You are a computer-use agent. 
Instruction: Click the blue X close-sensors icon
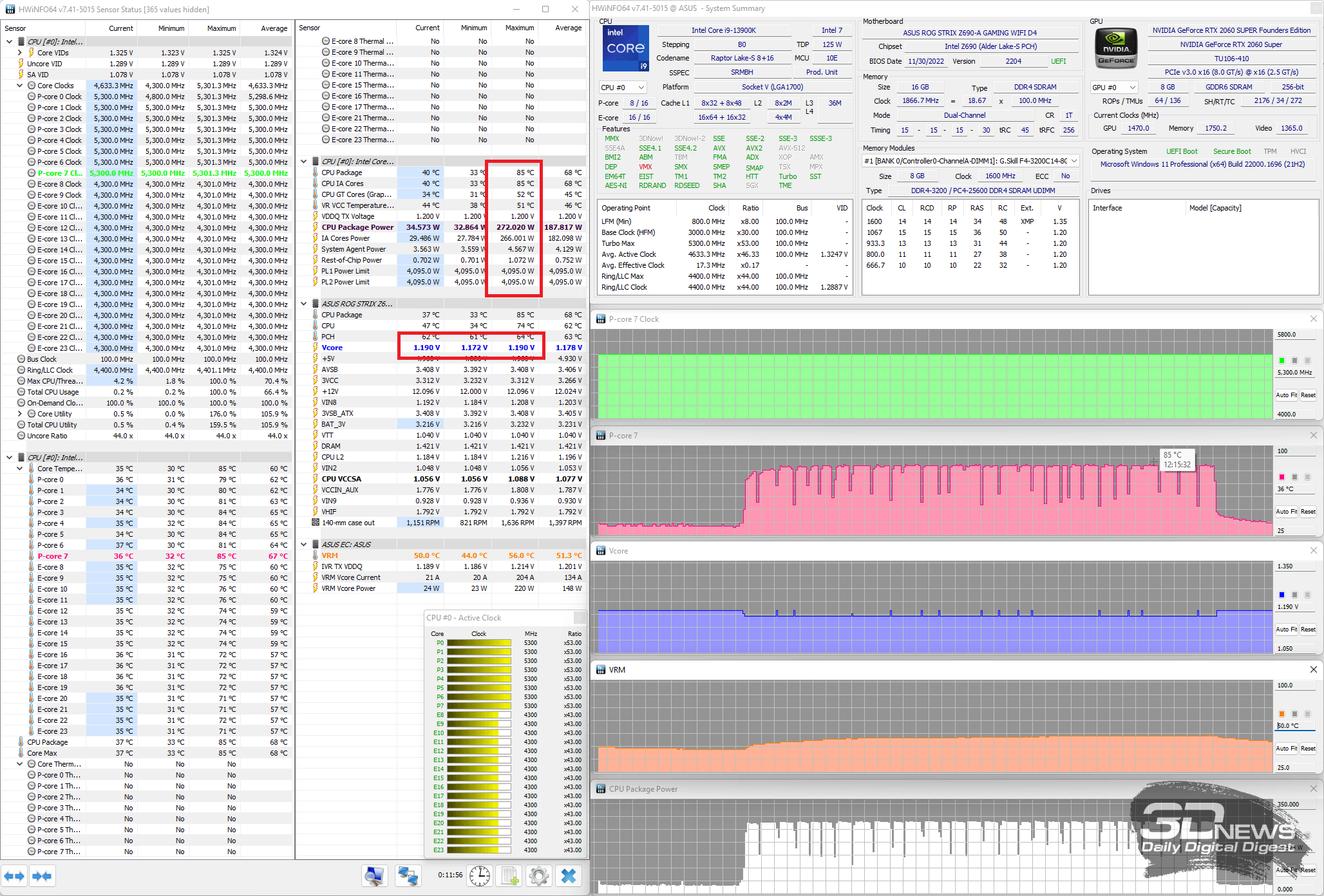click(x=569, y=876)
